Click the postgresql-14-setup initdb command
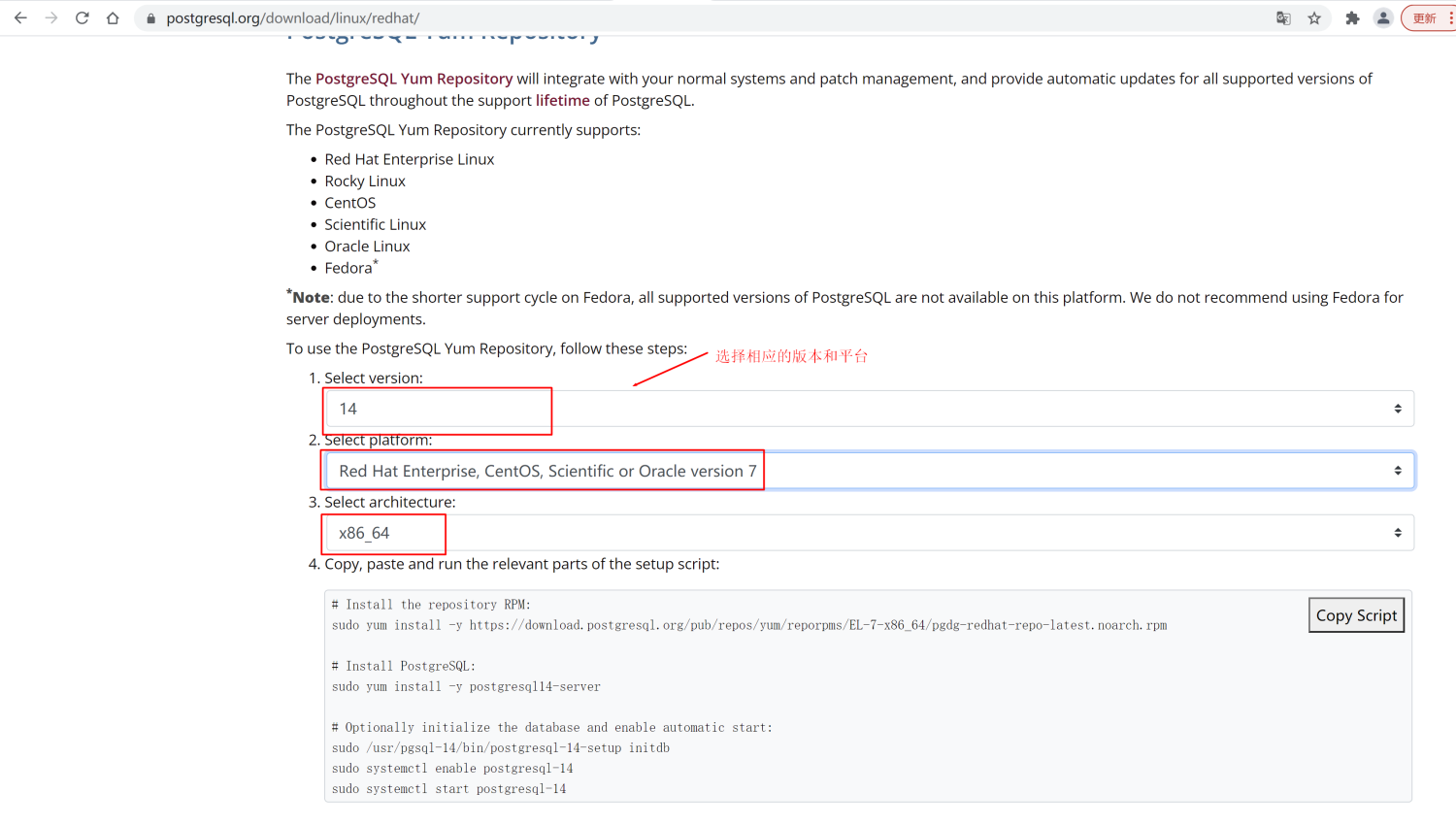Image resolution: width=1456 pixels, height=825 pixels. 501,747
